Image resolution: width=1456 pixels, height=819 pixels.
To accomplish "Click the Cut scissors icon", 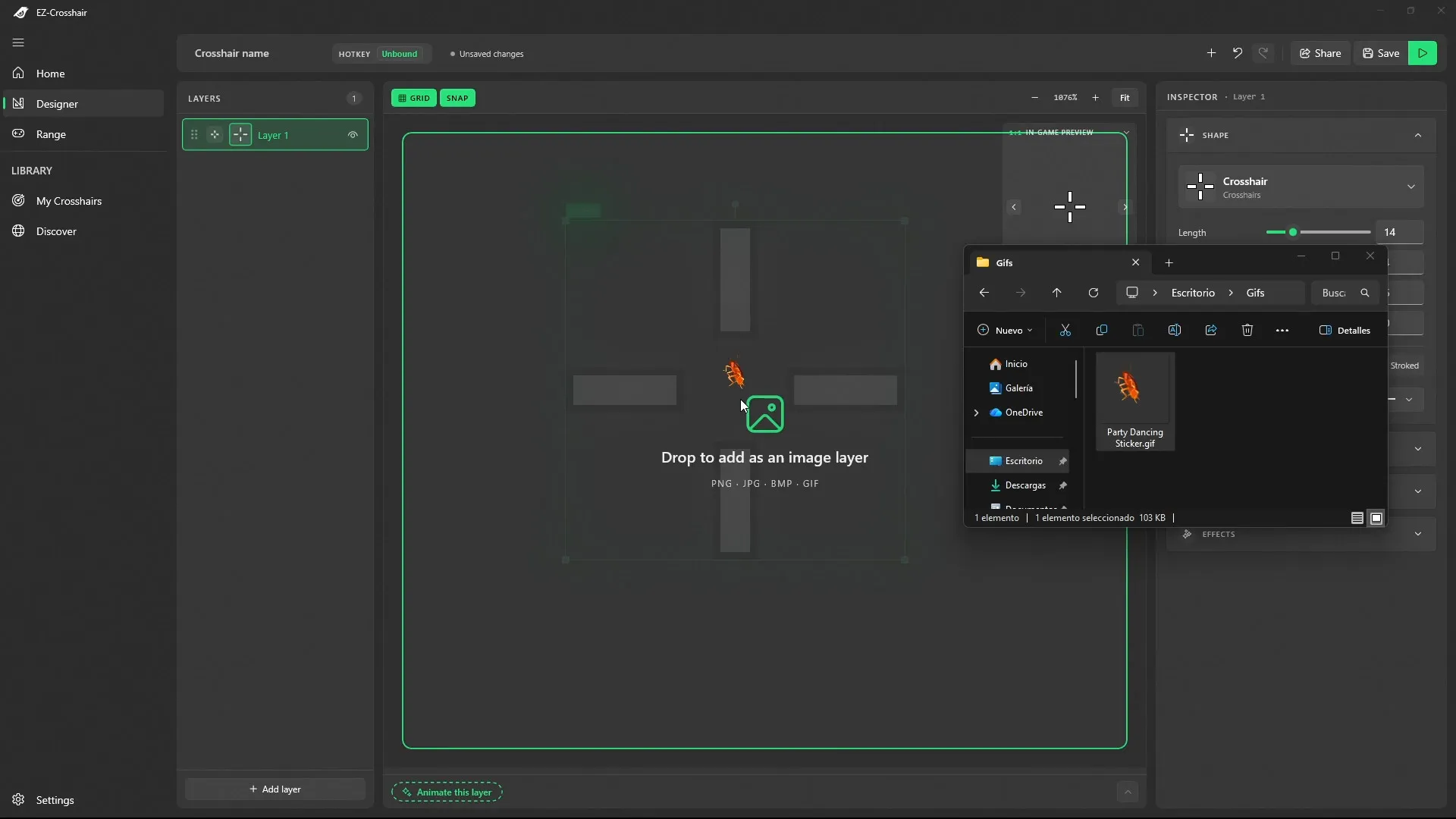I will pyautogui.click(x=1065, y=330).
